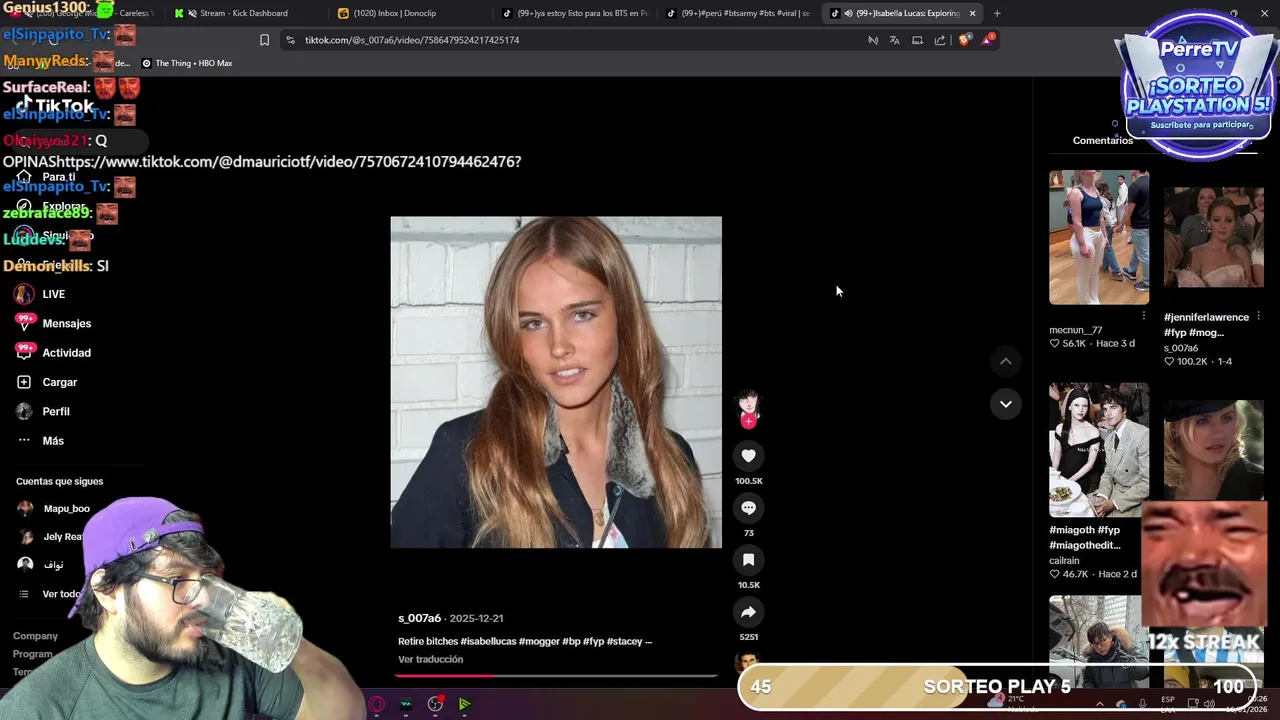
Task: Open the taskbar app with the red notification dot
Action: pos(435,704)
